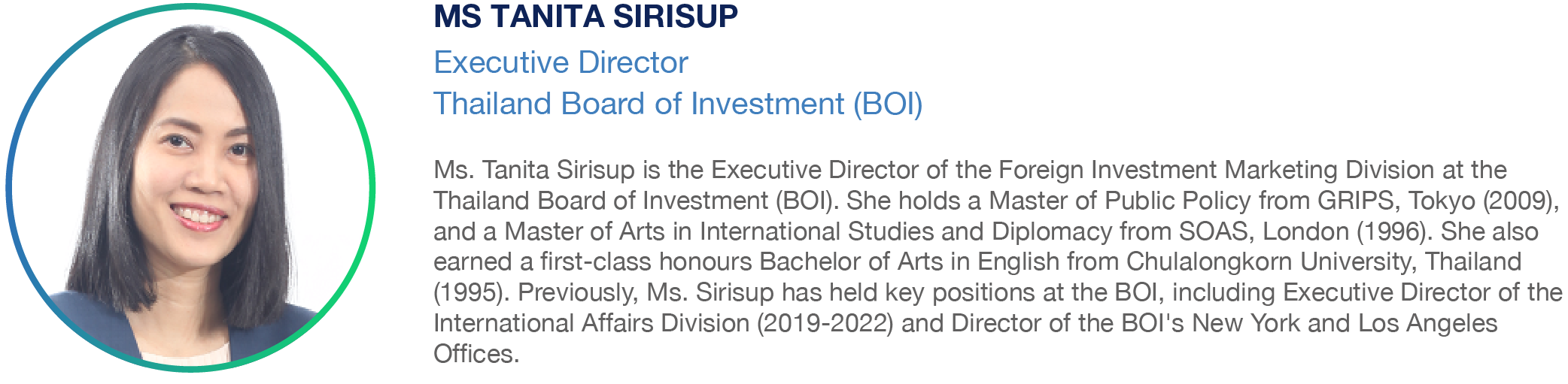Click the Executive Director title line
Image resolution: width=1568 pixels, height=384 pixels.
coord(561,62)
